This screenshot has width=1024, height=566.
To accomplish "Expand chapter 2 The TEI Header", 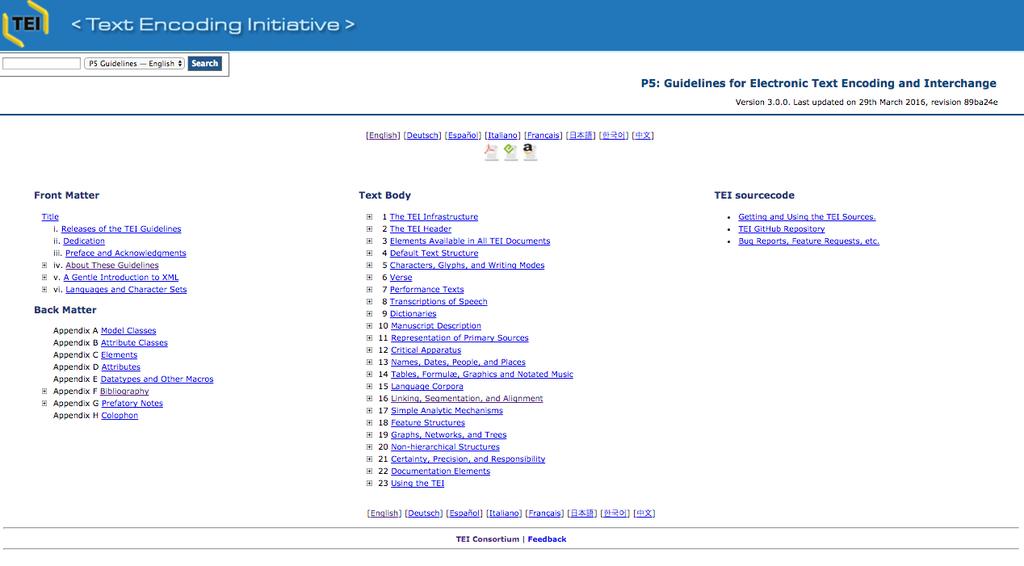I will (x=369, y=229).
